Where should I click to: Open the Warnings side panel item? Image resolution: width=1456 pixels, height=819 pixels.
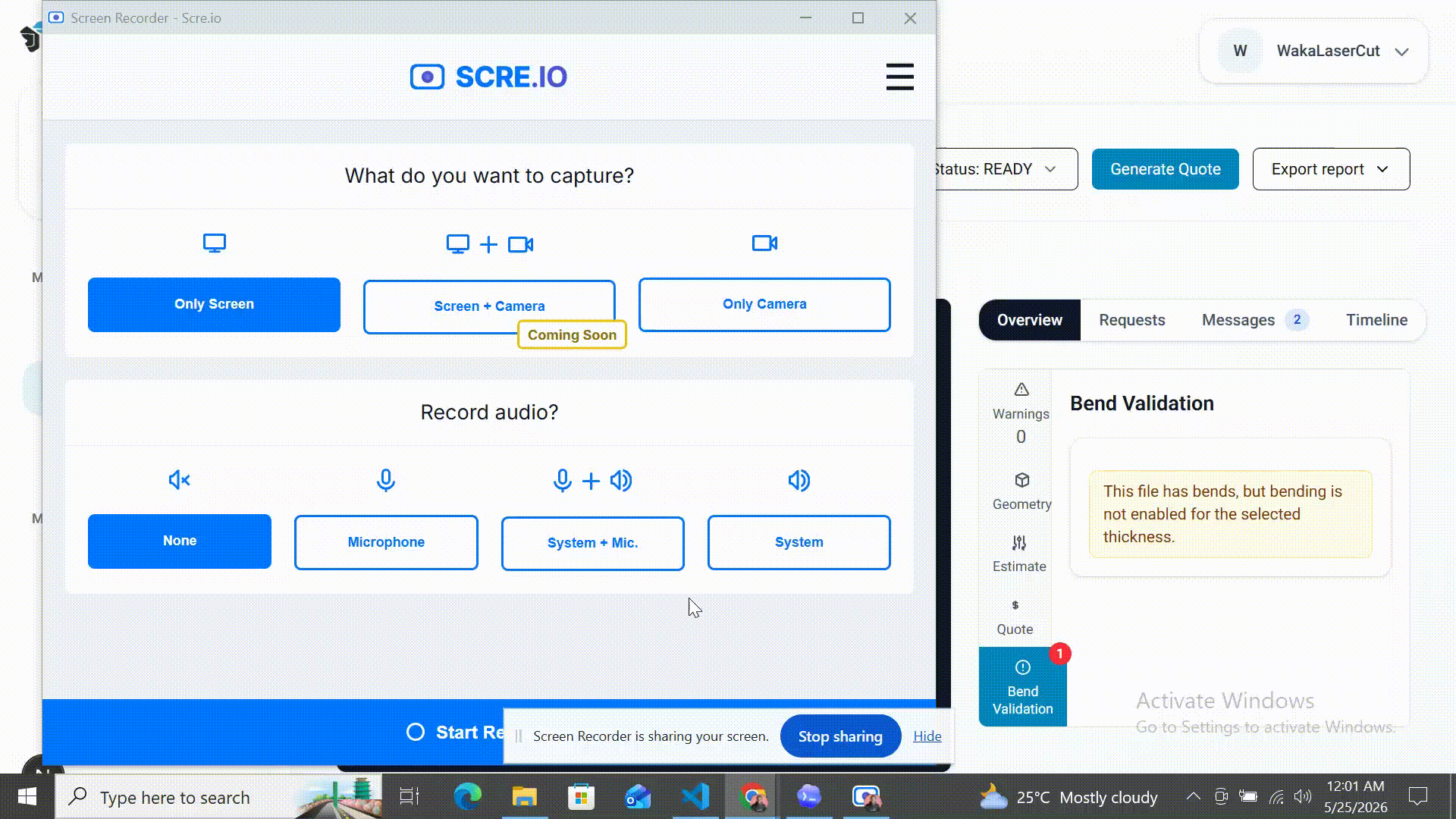pos(1021,413)
